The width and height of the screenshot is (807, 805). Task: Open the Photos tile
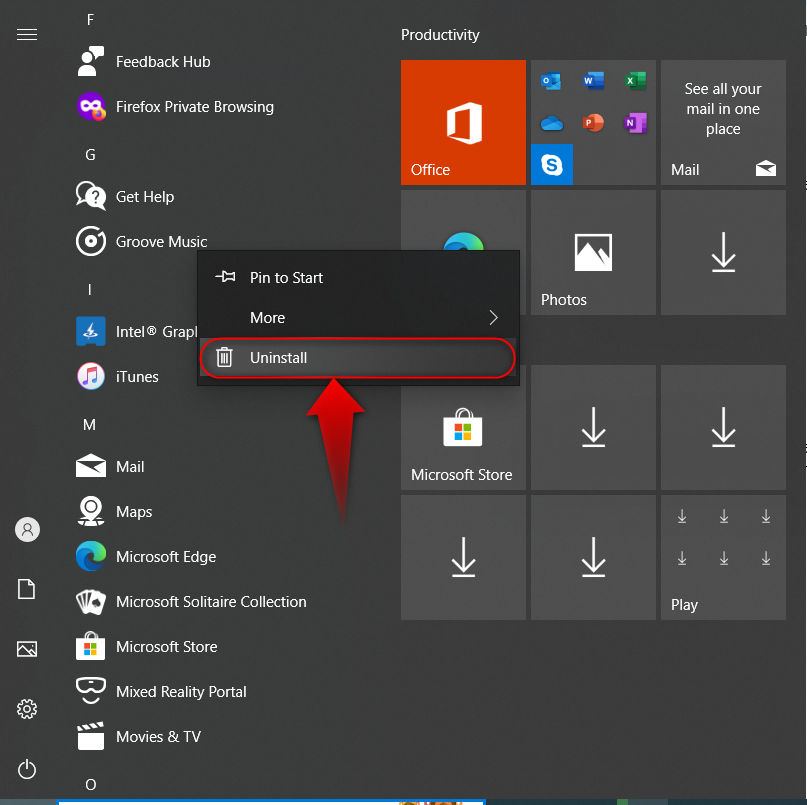593,252
